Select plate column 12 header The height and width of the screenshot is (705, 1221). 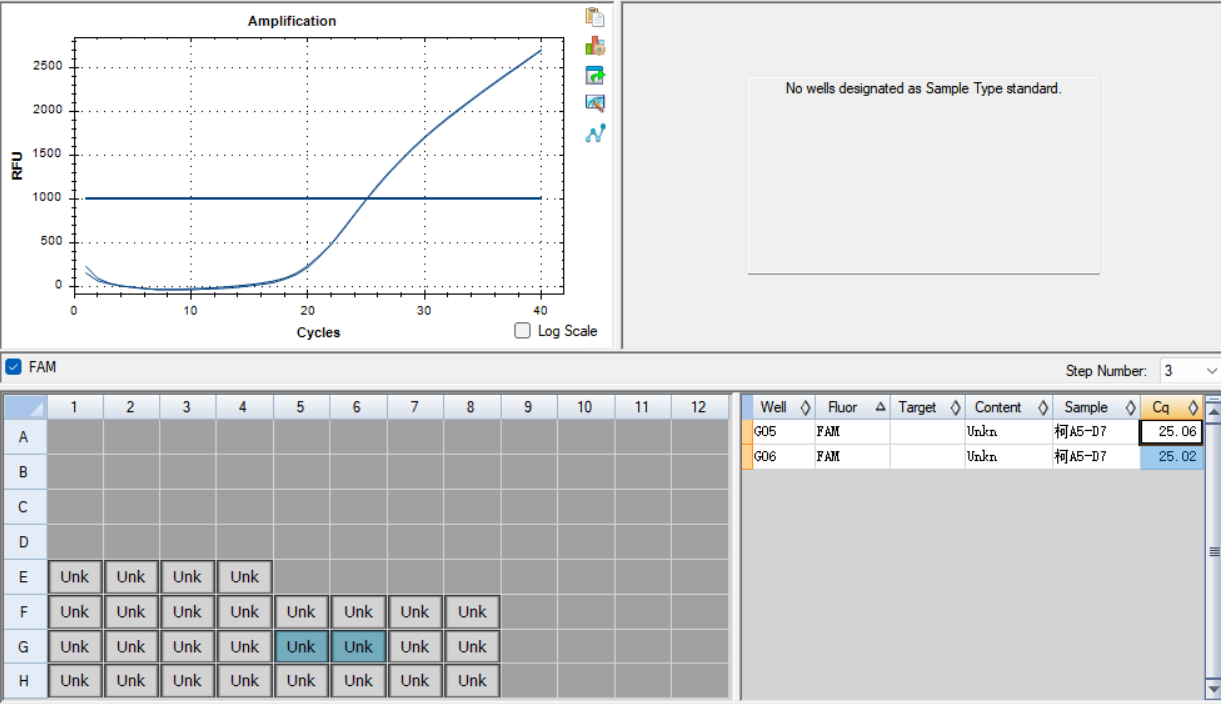699,407
